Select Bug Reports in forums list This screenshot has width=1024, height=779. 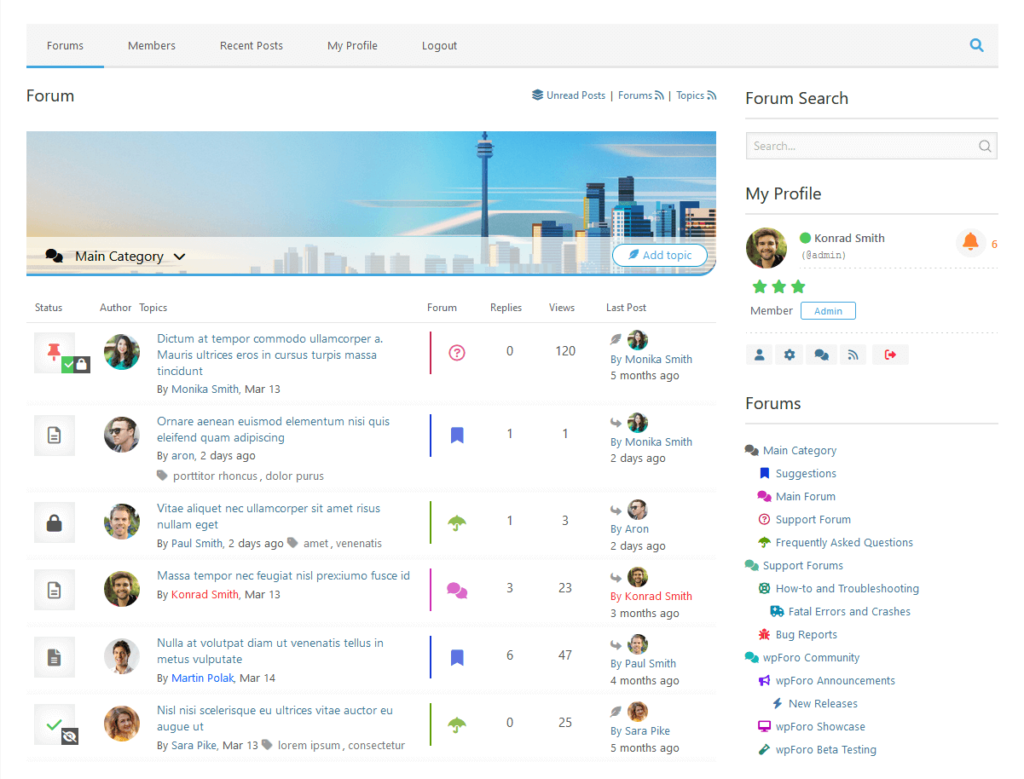(x=806, y=635)
